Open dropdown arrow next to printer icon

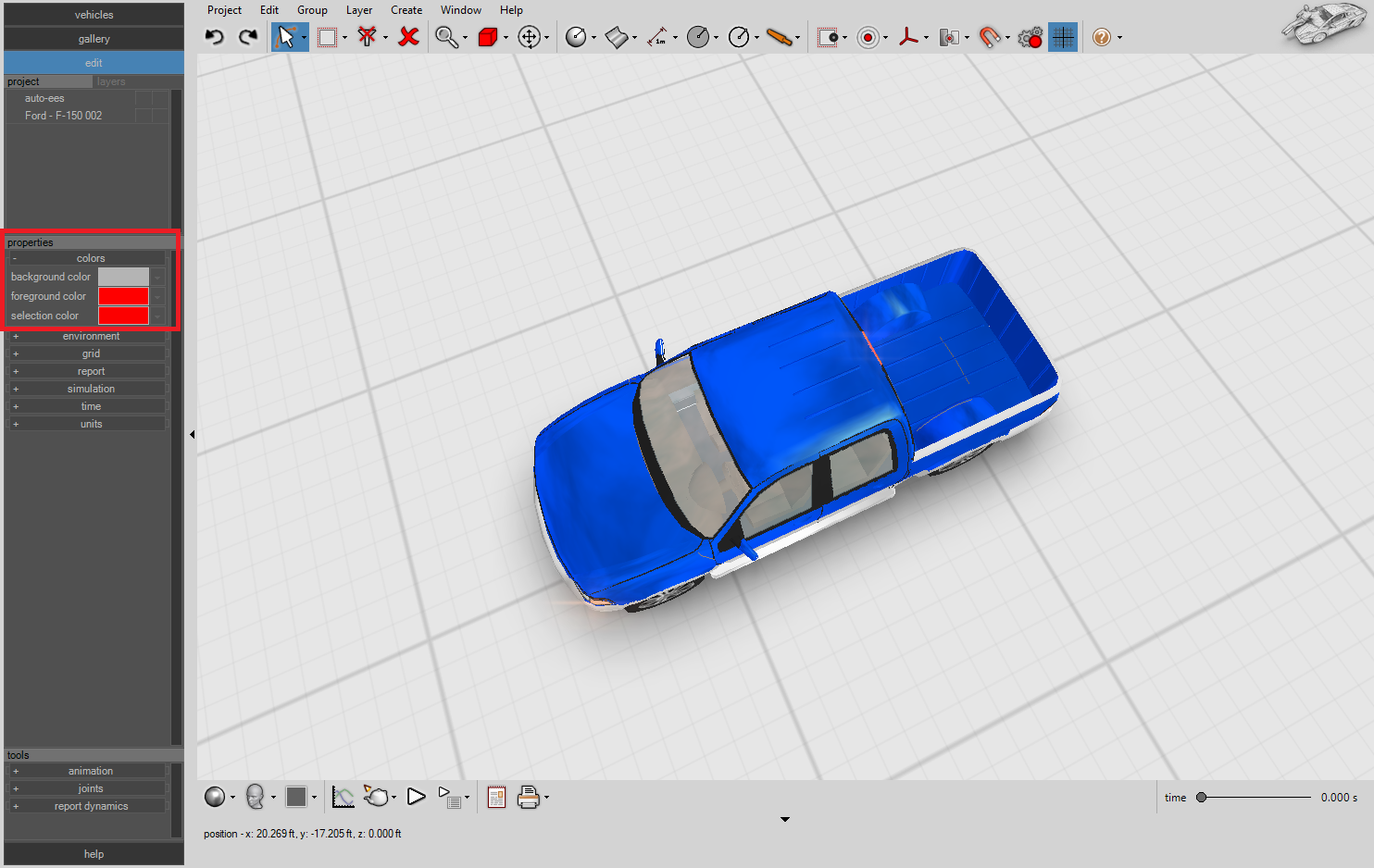tap(546, 798)
